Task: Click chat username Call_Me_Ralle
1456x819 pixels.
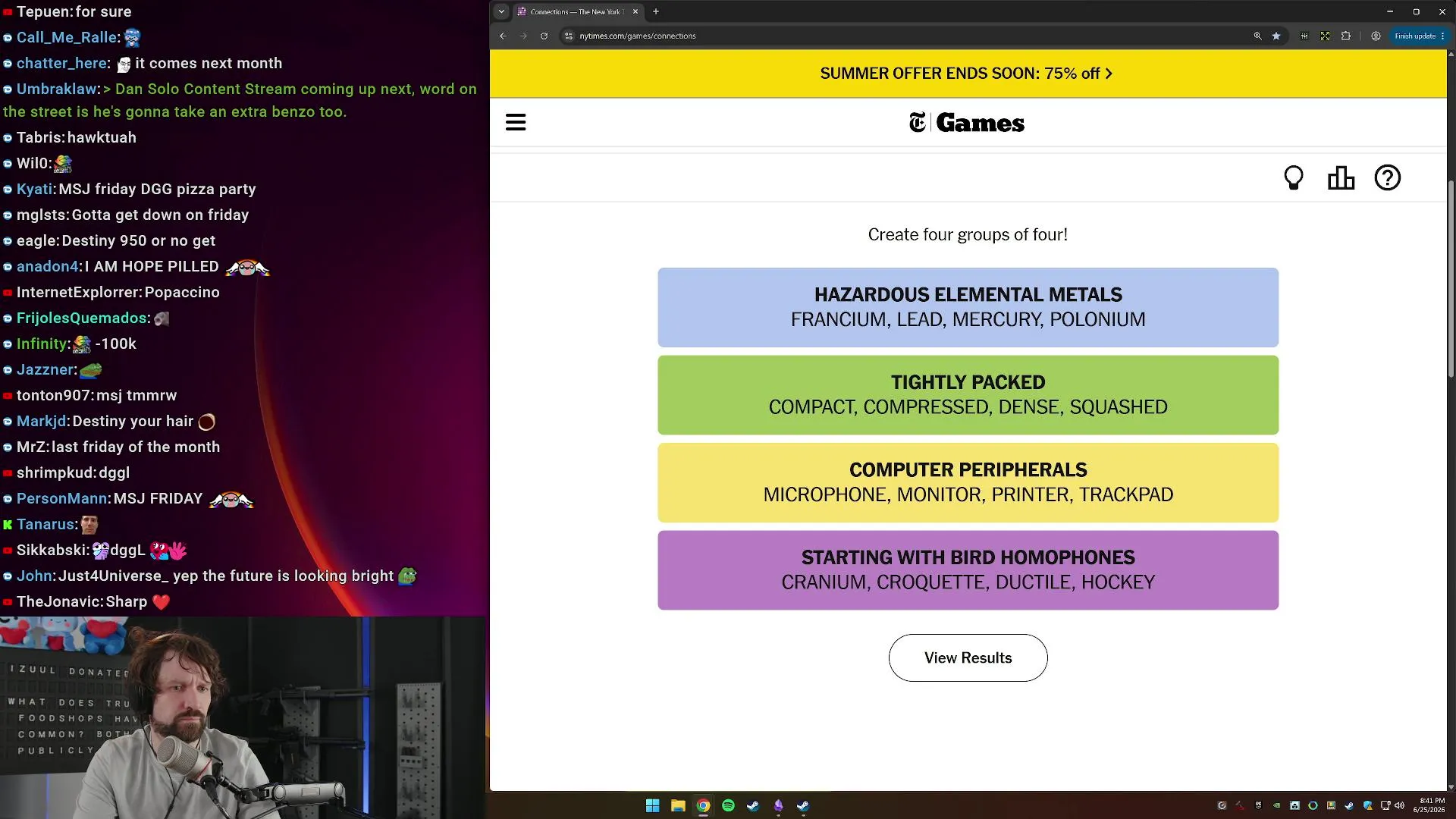Action: point(67,38)
